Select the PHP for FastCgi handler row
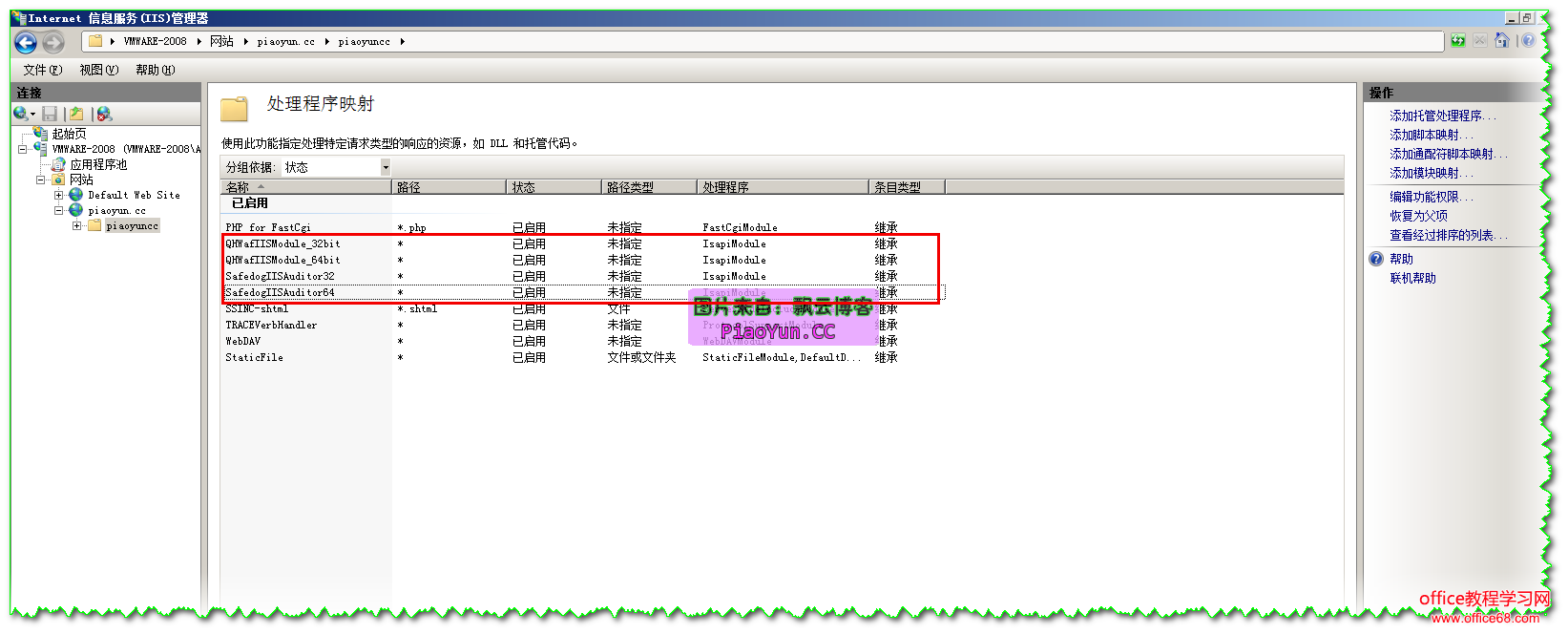Viewport: 1568px width, 634px height. (x=582, y=227)
